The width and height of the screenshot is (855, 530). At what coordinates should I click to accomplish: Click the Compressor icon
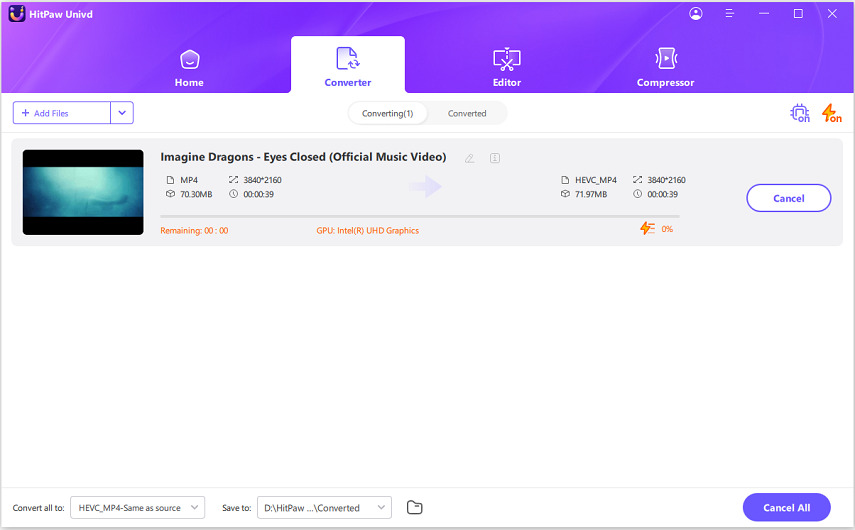(x=666, y=58)
